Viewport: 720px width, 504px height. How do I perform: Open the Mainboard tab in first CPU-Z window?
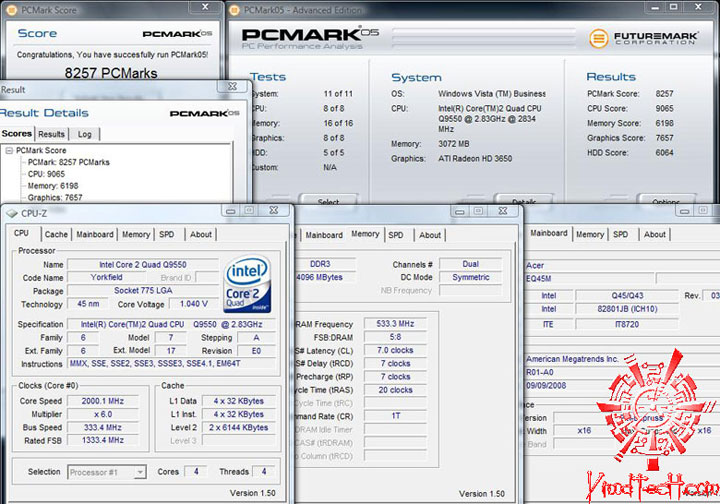pyautogui.click(x=95, y=234)
